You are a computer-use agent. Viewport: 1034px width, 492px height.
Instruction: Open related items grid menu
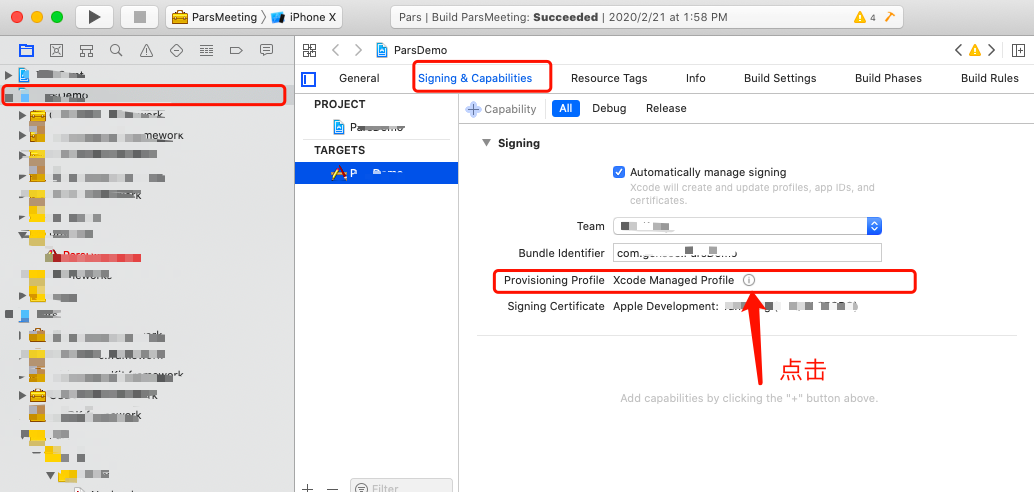click(309, 50)
